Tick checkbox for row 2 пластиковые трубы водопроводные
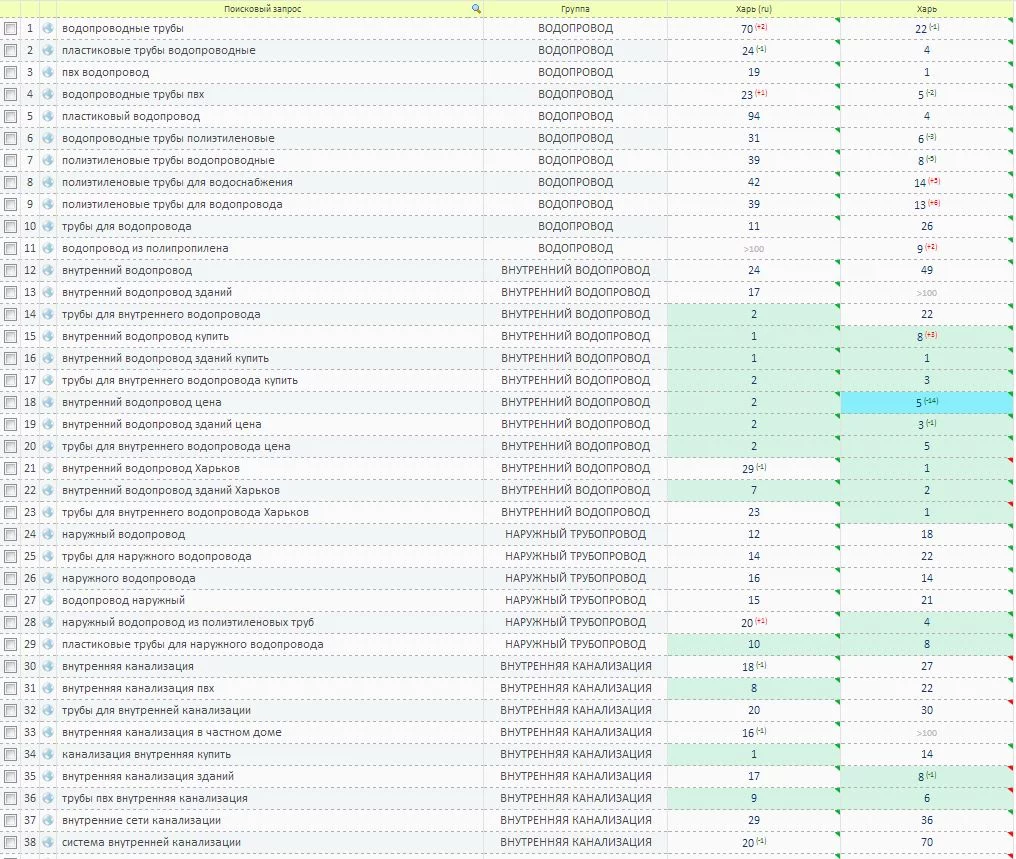 pyautogui.click(x=11, y=50)
